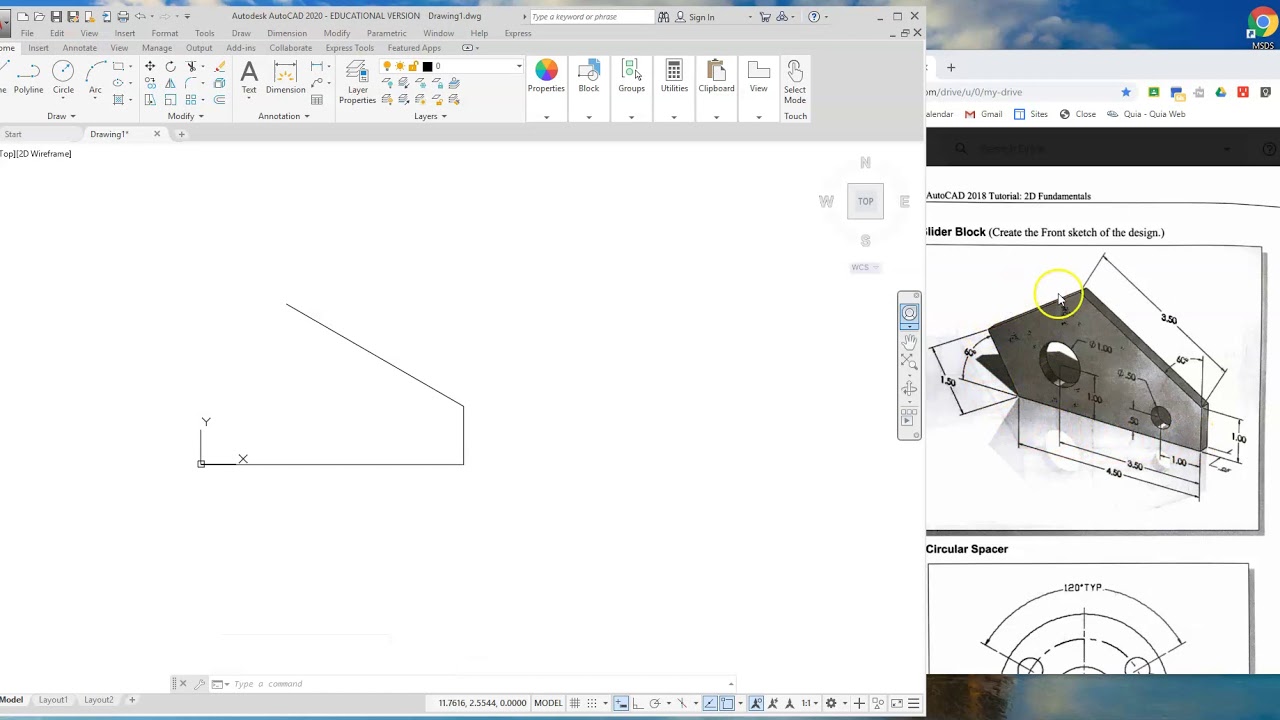This screenshot has height=720, width=1280.
Task: Click the Pan hand icon in navigation bar
Action: point(909,341)
